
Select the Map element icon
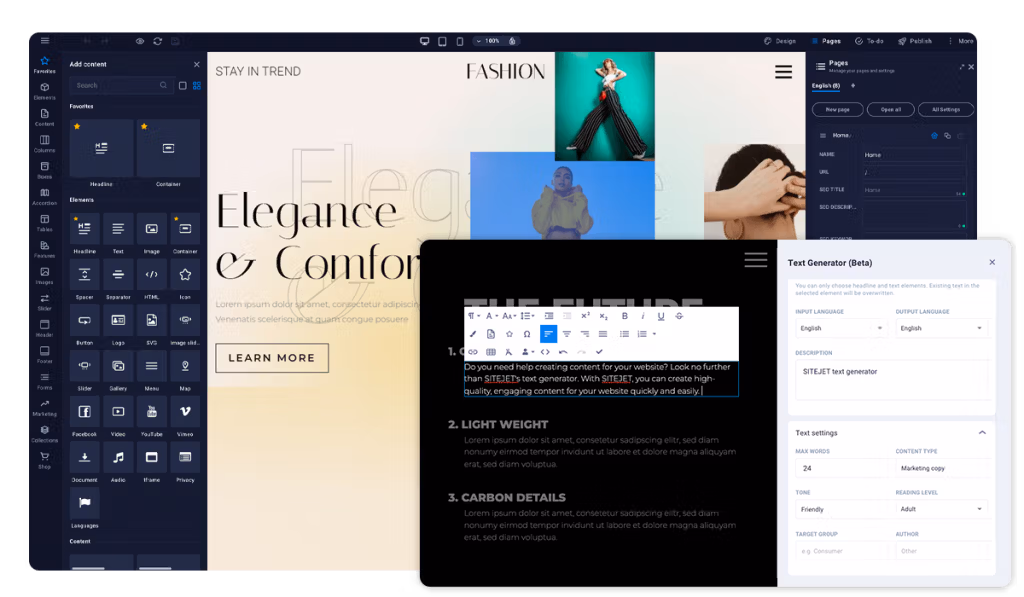point(184,366)
